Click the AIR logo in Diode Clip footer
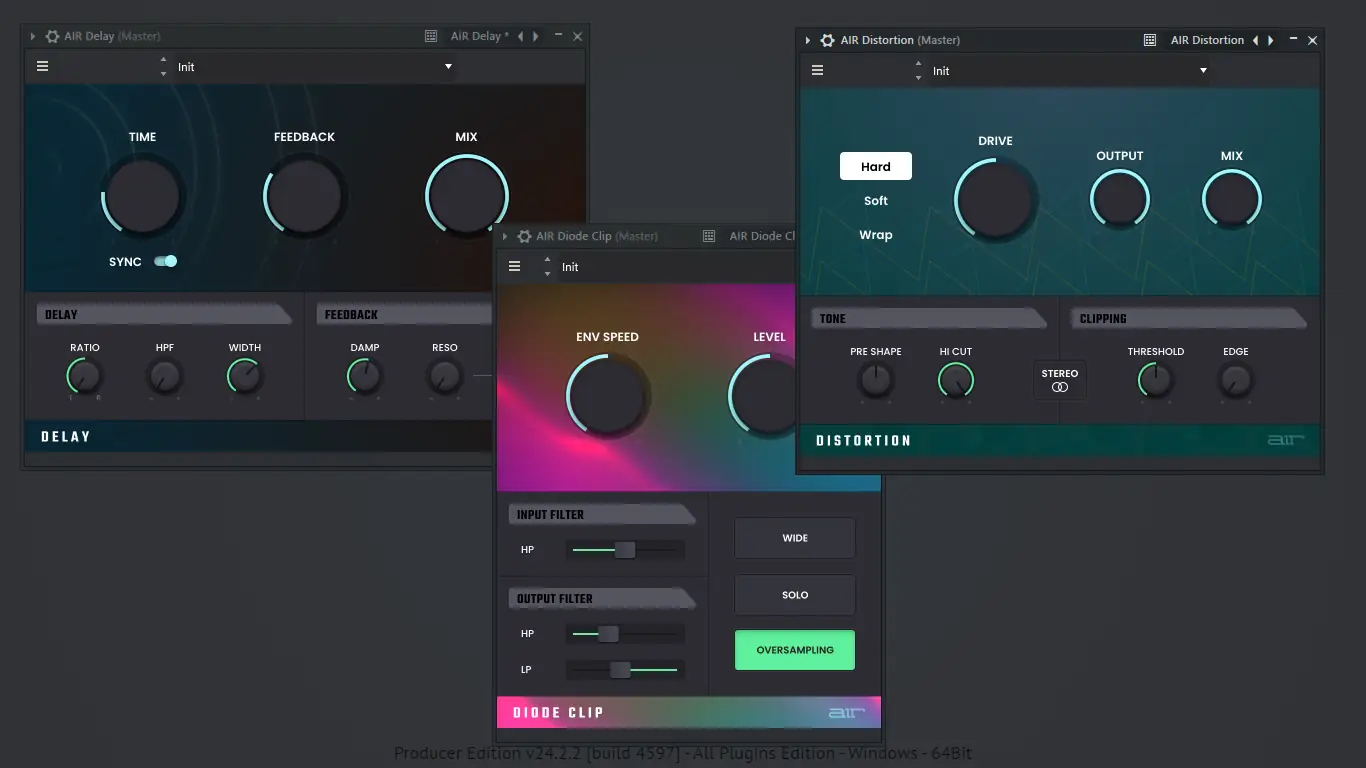This screenshot has height=768, width=1366. [846, 712]
